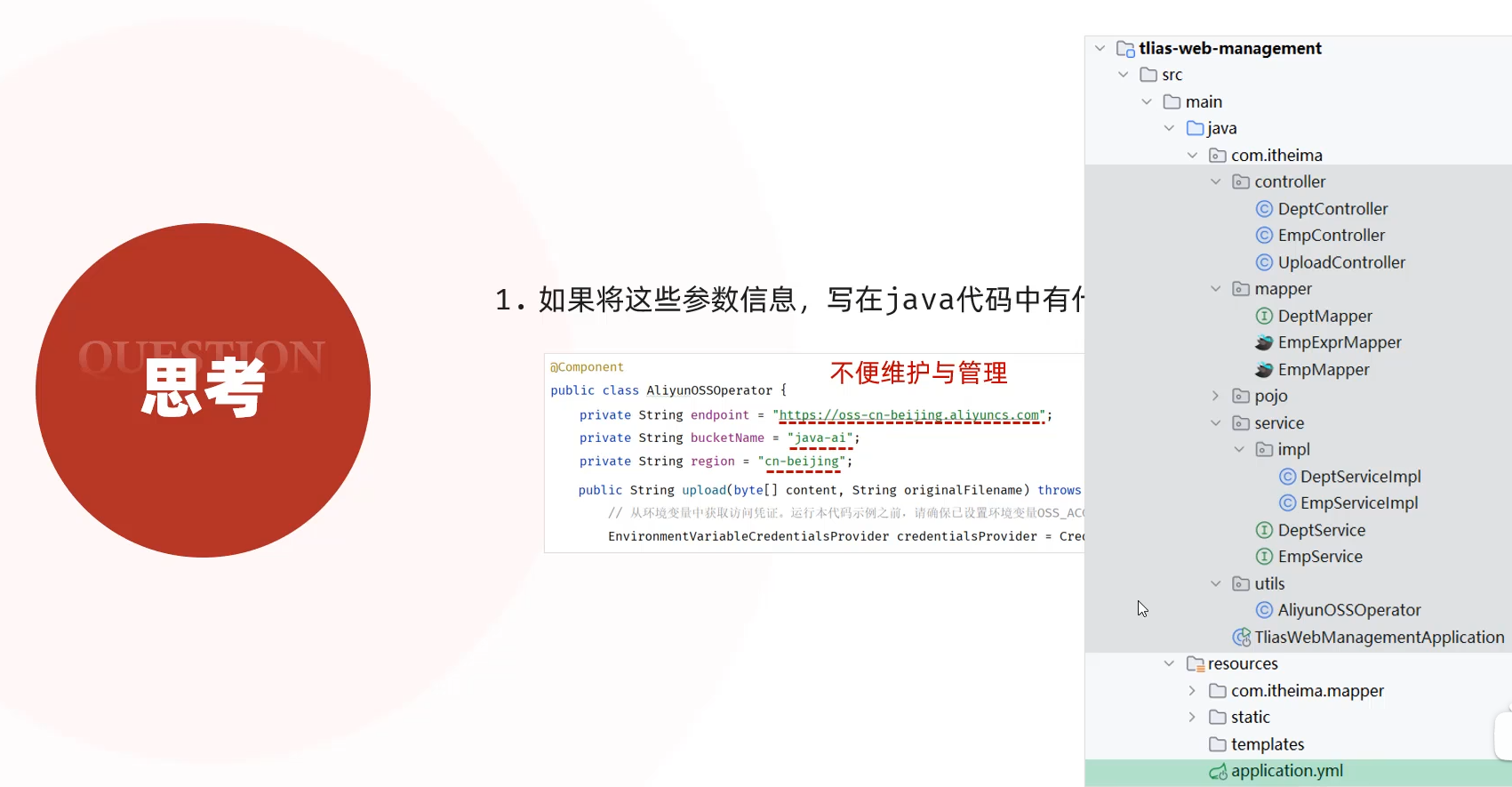Viewport: 1512px width, 787px height.
Task: Click the pojo package icon
Action: click(x=1241, y=396)
